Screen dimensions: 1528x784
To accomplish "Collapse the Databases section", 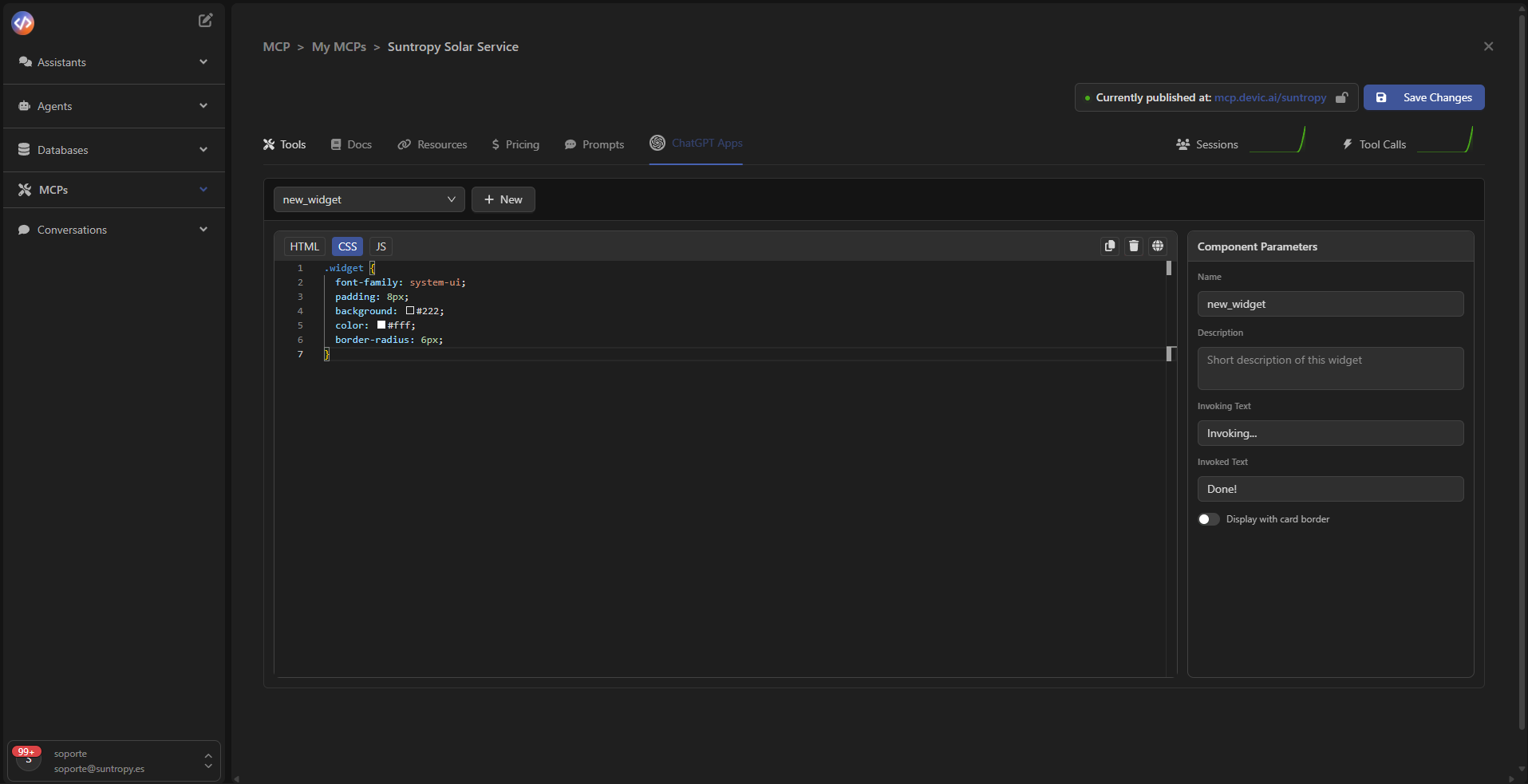I will pos(203,149).
